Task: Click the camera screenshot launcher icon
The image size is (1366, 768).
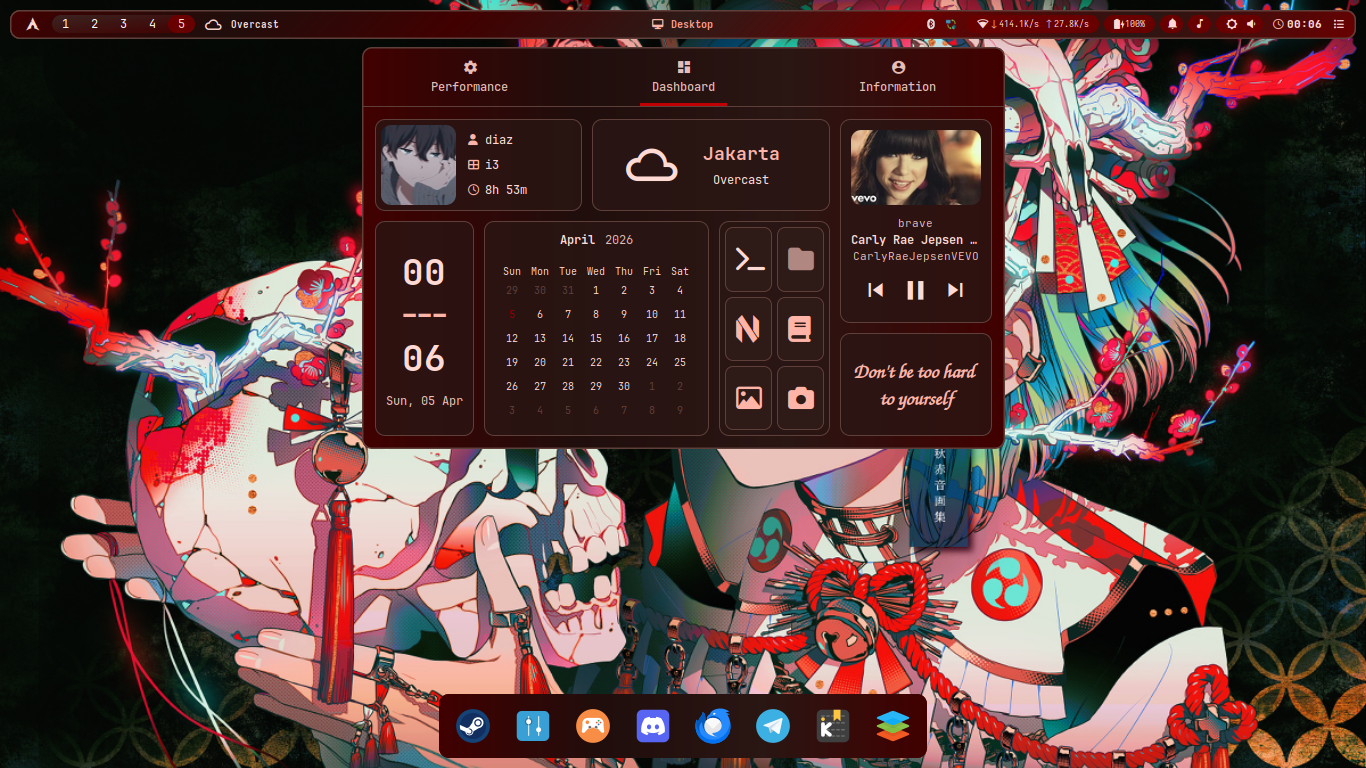Action: [801, 398]
